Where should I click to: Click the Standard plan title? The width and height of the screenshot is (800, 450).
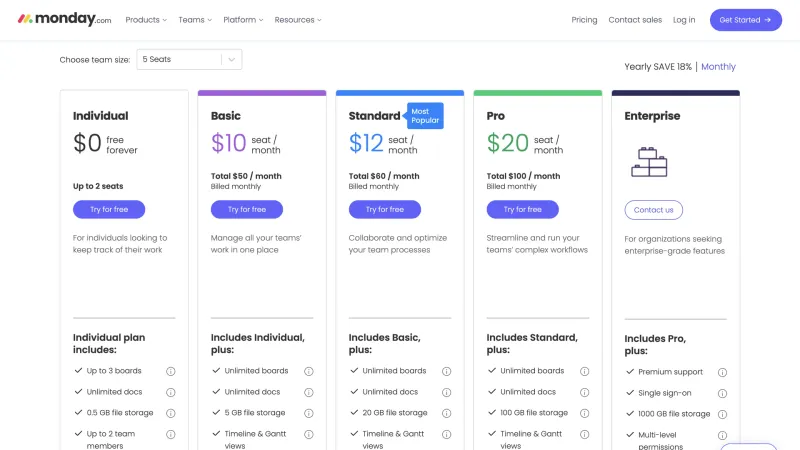pos(374,116)
